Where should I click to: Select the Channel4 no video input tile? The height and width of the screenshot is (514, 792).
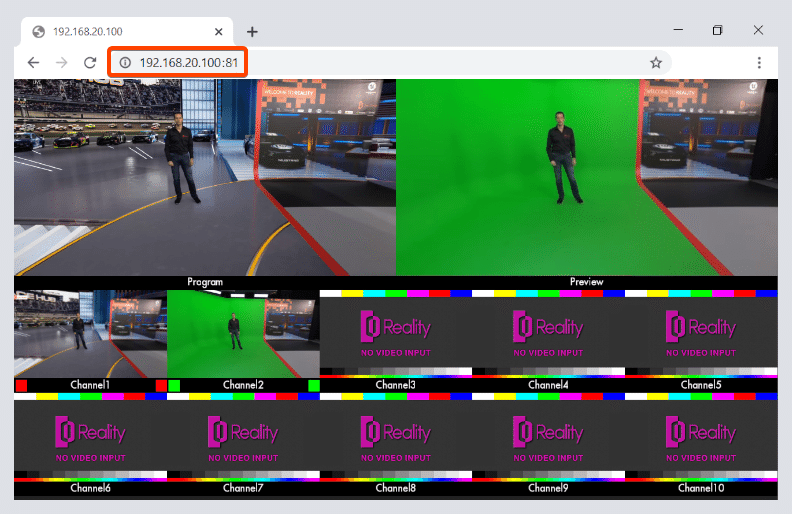549,334
